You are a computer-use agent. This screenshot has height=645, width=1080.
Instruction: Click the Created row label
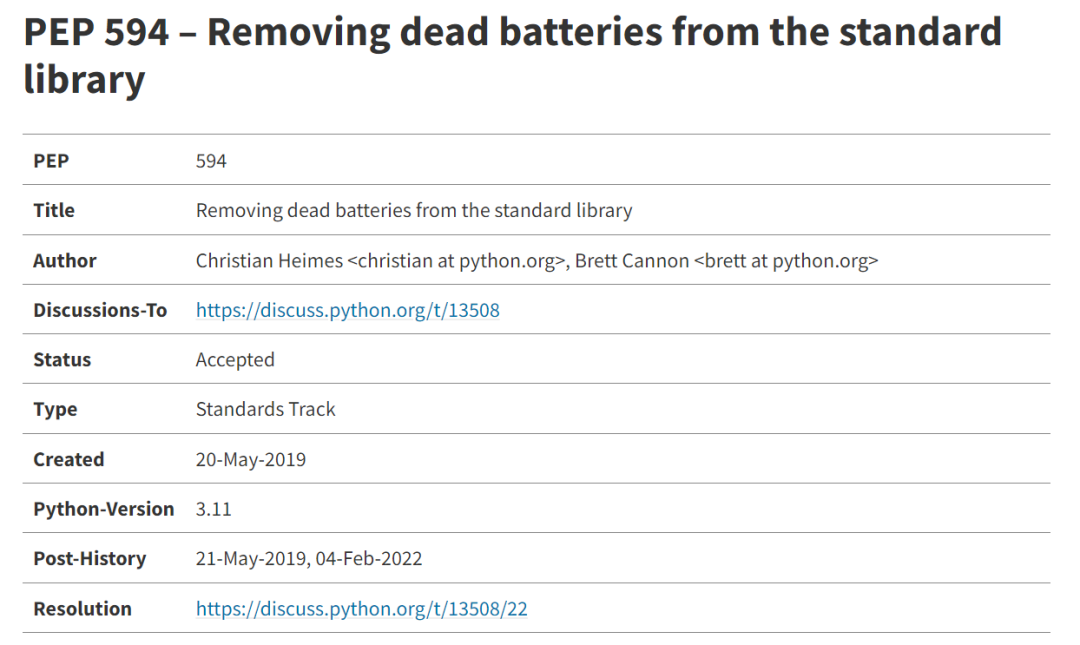tap(69, 460)
